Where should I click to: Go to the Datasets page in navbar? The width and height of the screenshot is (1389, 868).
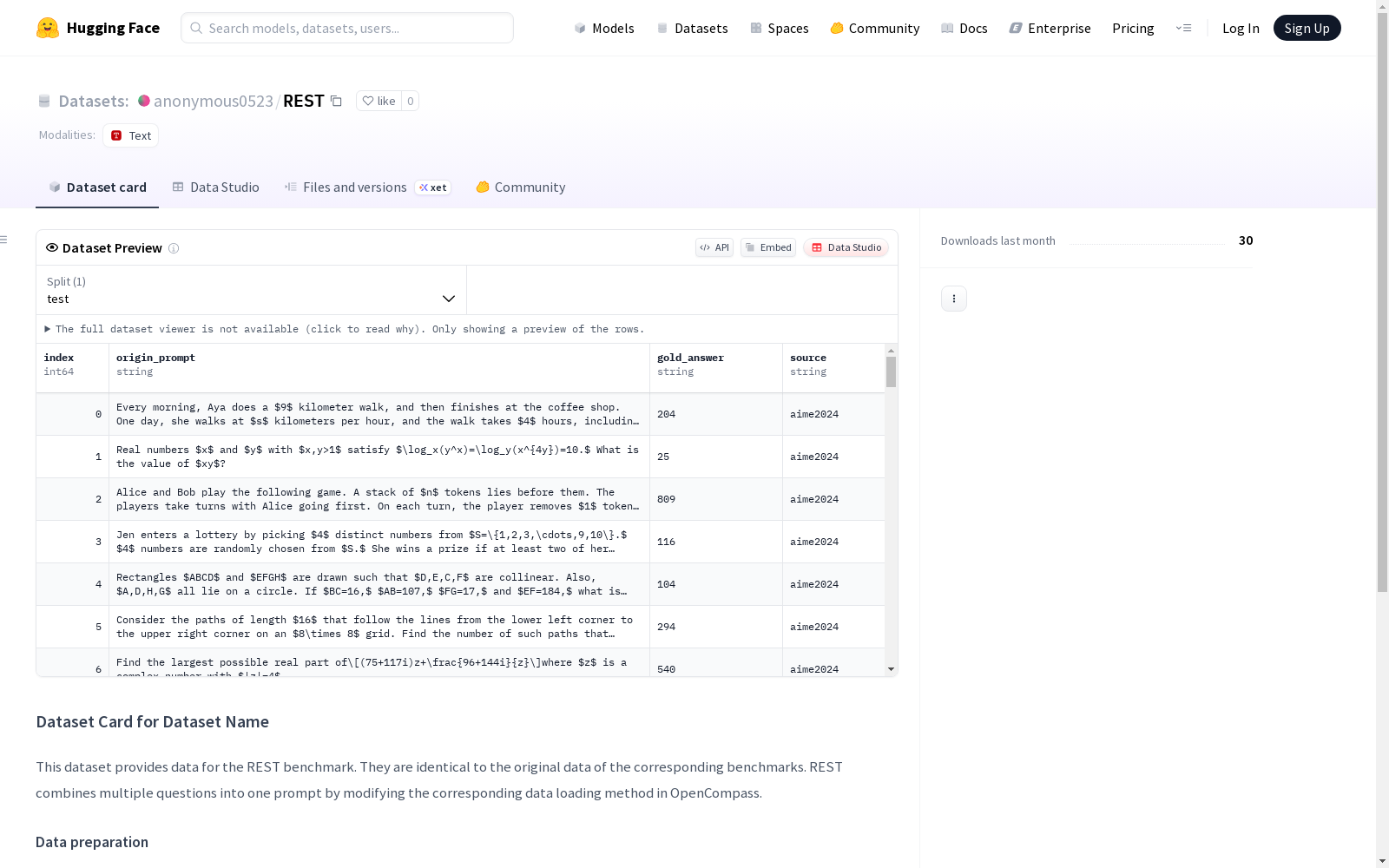coord(692,28)
